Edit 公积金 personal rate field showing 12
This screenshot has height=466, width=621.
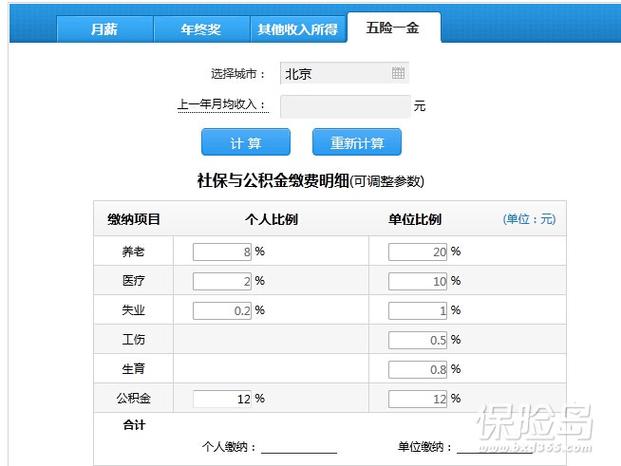222,399
